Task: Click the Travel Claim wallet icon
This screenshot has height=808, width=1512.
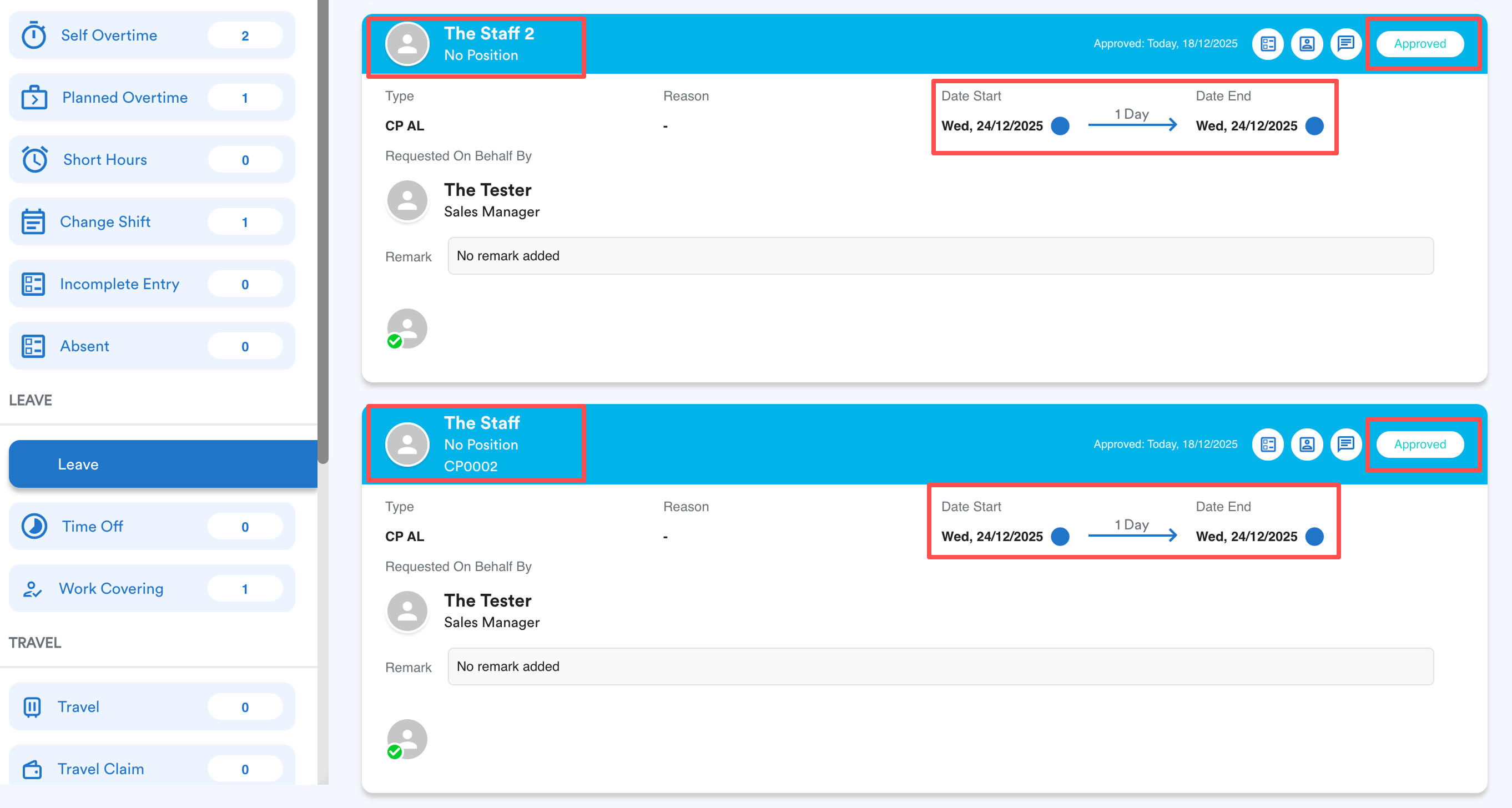Action: pos(32,769)
